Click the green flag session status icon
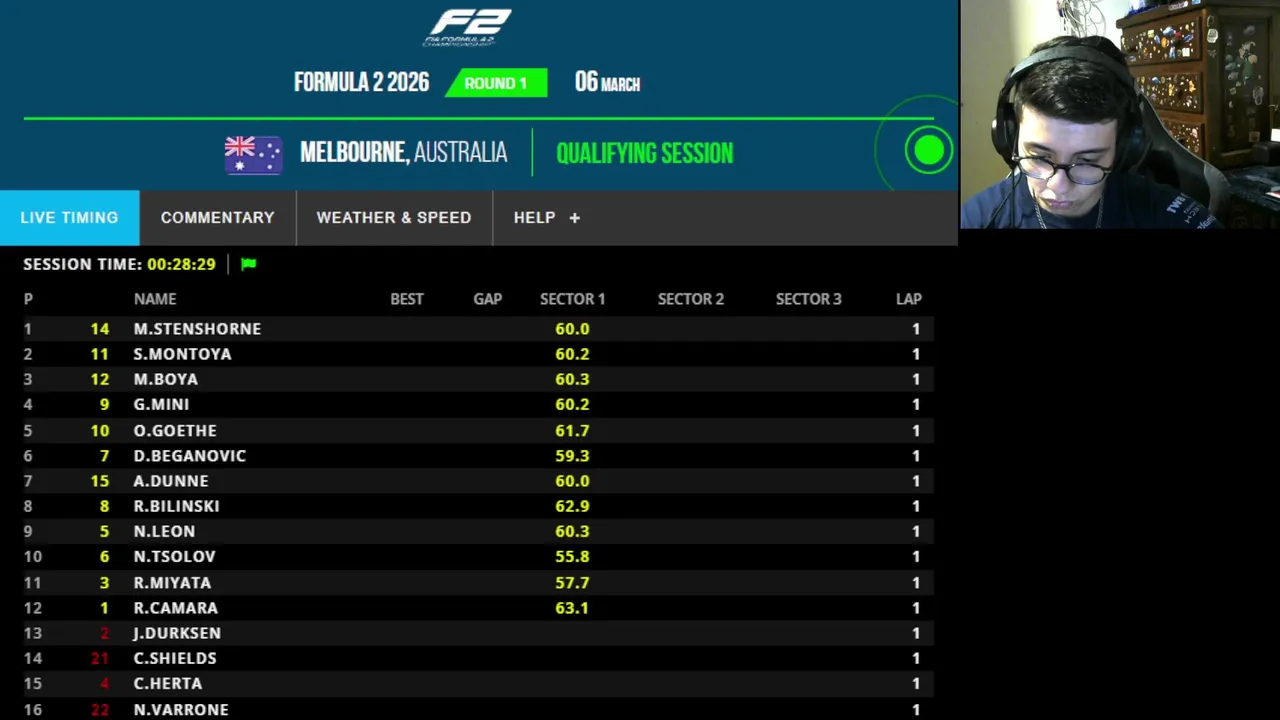The height and width of the screenshot is (720, 1280). tap(249, 264)
